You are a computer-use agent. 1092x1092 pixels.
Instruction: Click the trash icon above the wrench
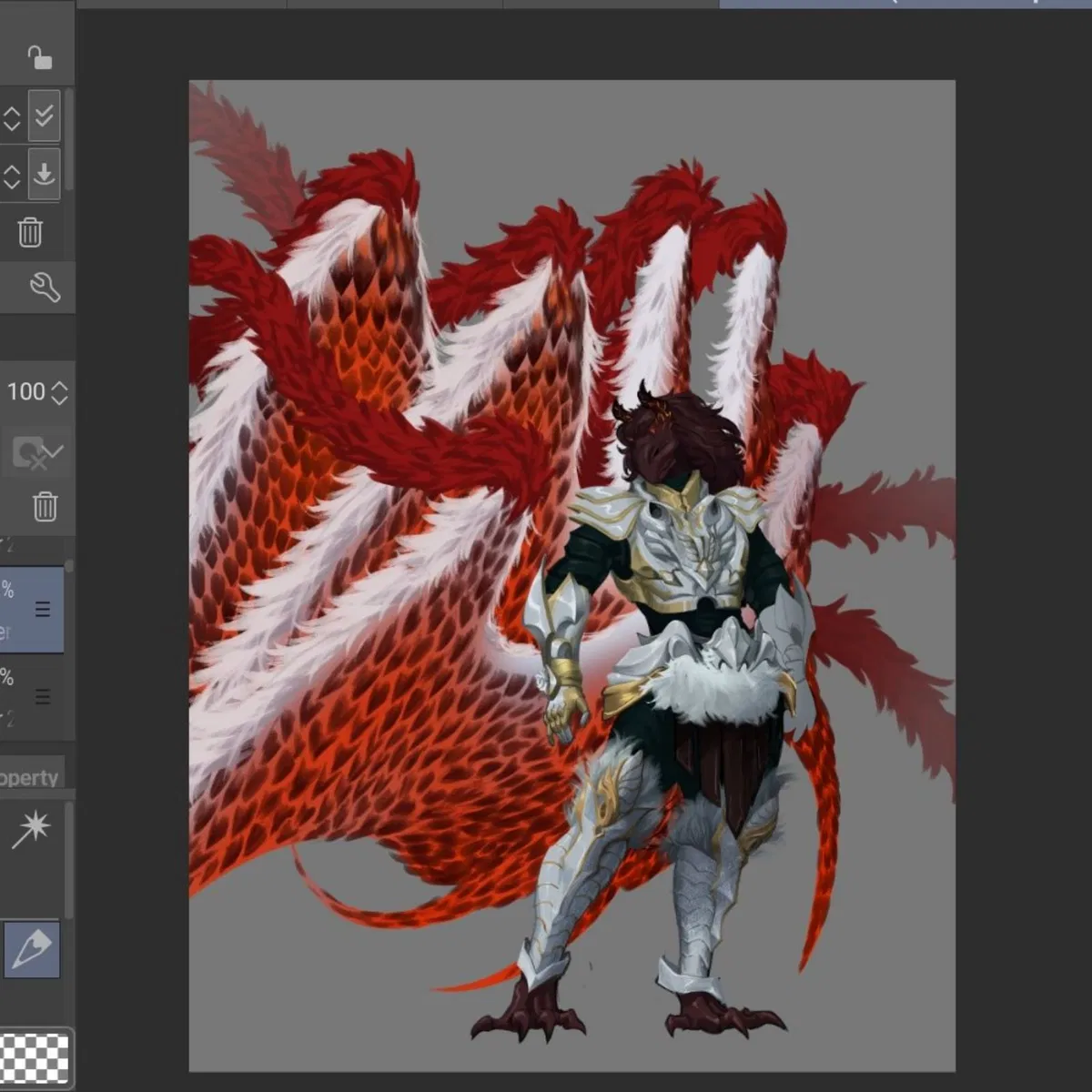tap(30, 232)
